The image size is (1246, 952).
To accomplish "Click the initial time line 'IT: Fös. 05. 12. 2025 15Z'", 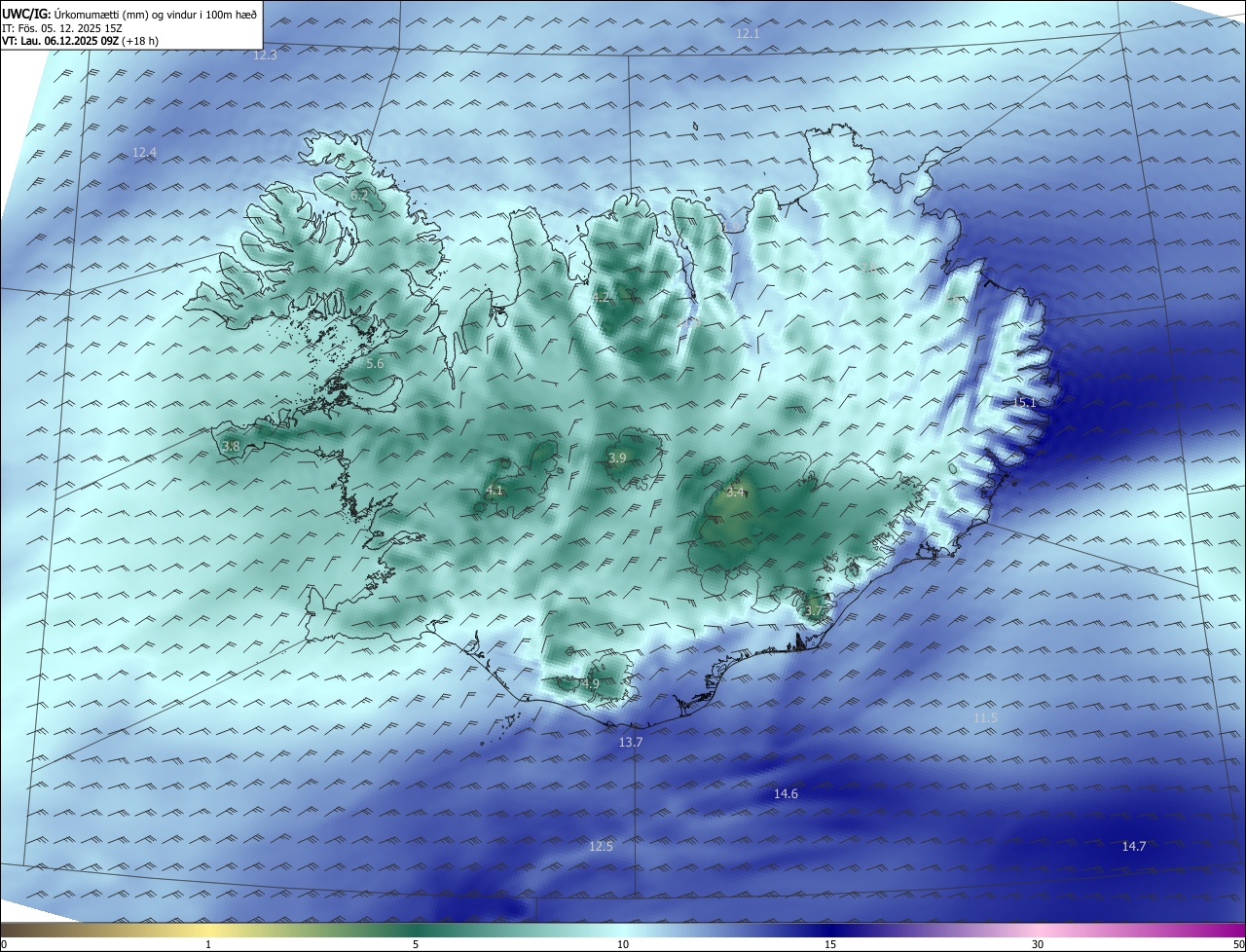I will click(x=62, y=28).
